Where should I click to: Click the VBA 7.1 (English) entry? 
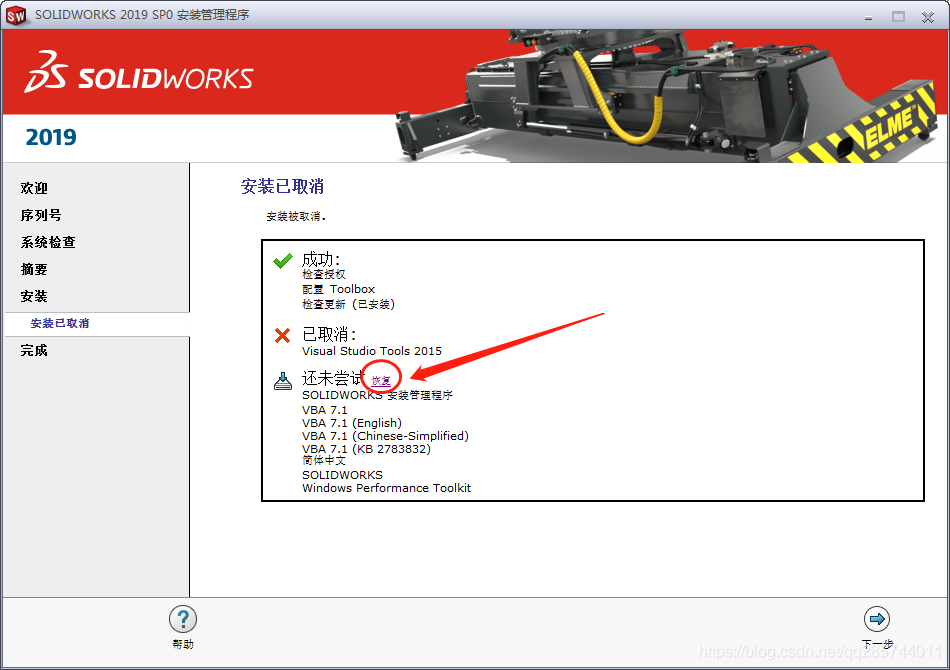pos(352,423)
